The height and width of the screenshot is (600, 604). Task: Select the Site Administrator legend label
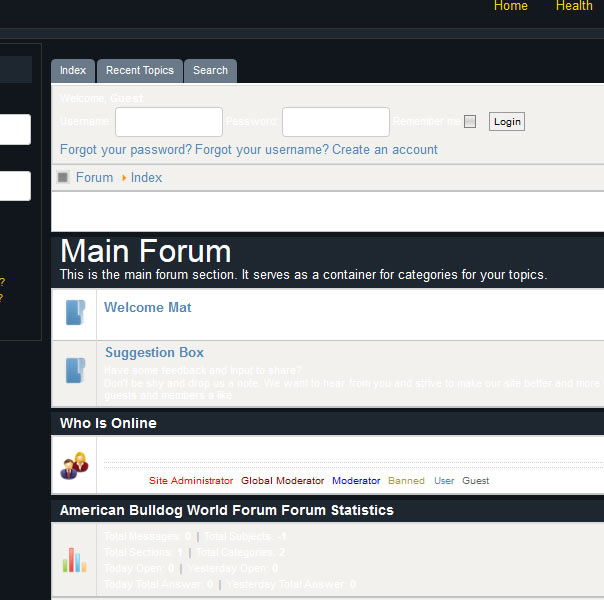[191, 481]
